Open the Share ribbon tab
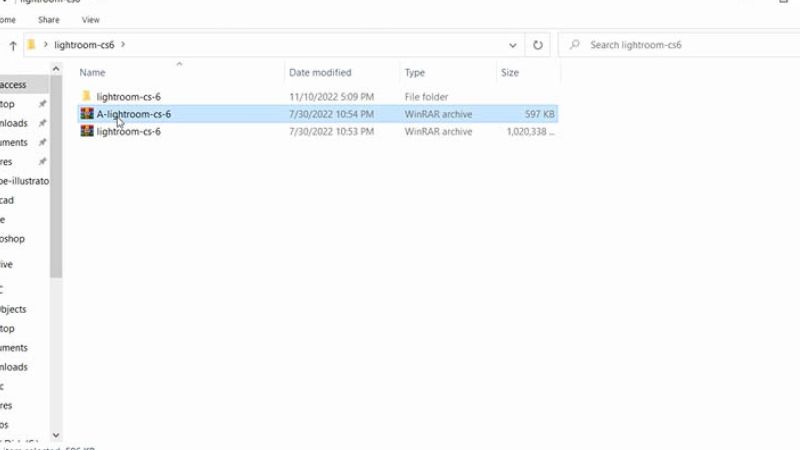The height and width of the screenshot is (450, 800). pyautogui.click(x=48, y=19)
